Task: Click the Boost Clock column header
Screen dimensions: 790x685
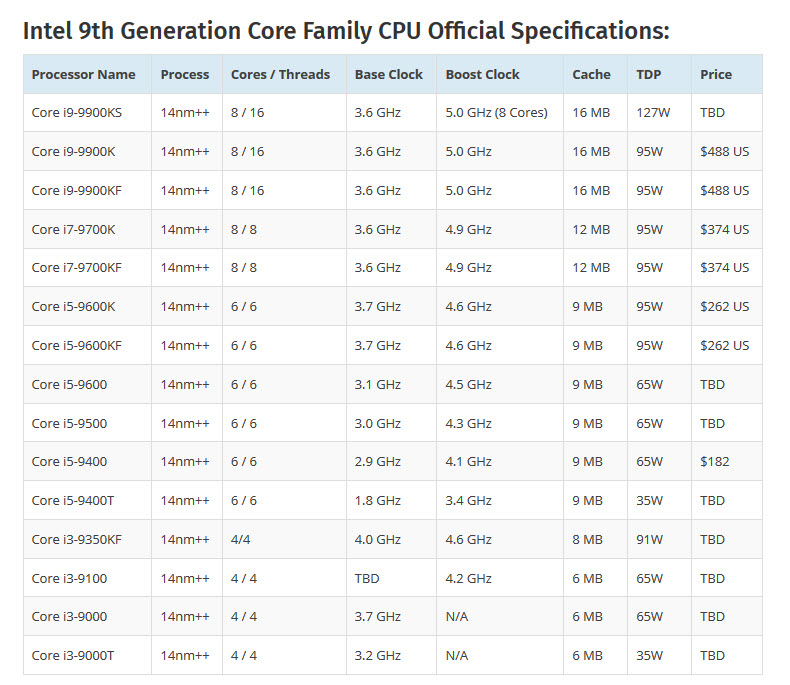Action: coord(482,74)
